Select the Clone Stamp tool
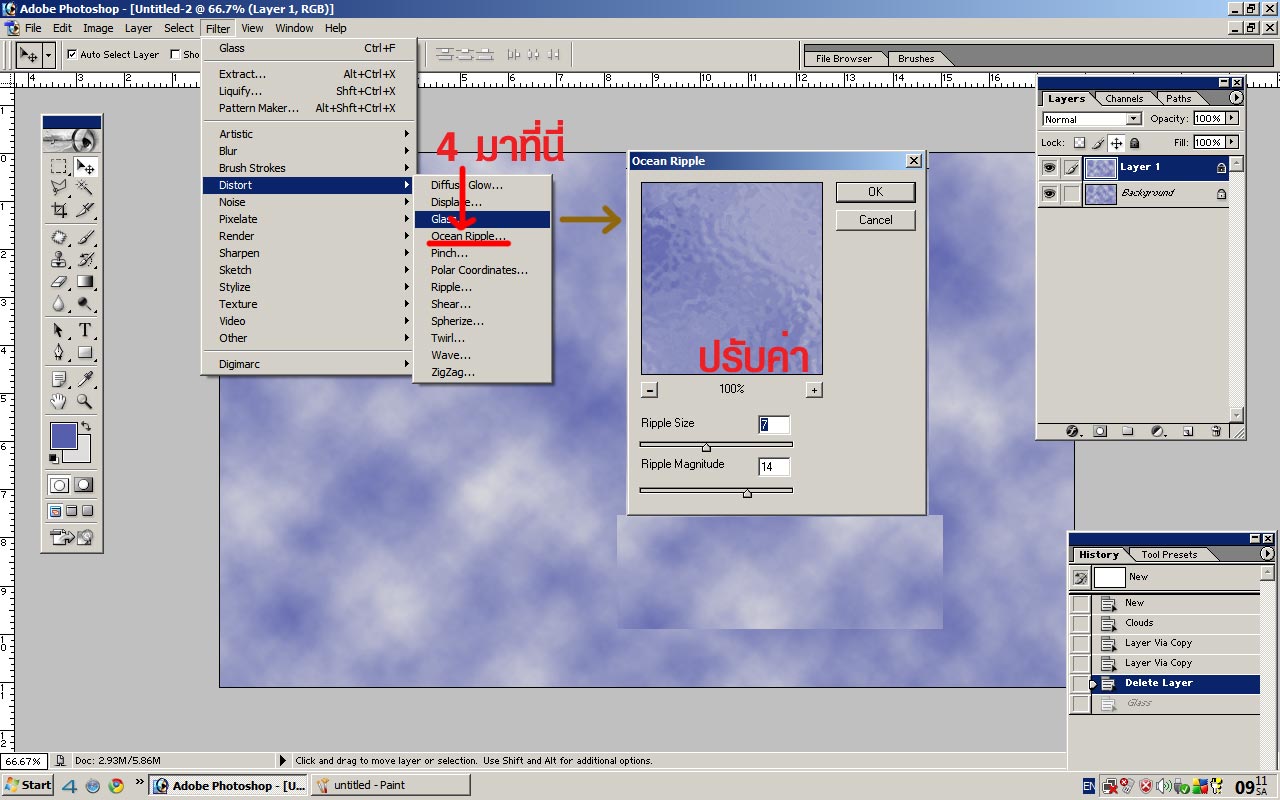Screen dimensions: 1280x800 click(59, 260)
